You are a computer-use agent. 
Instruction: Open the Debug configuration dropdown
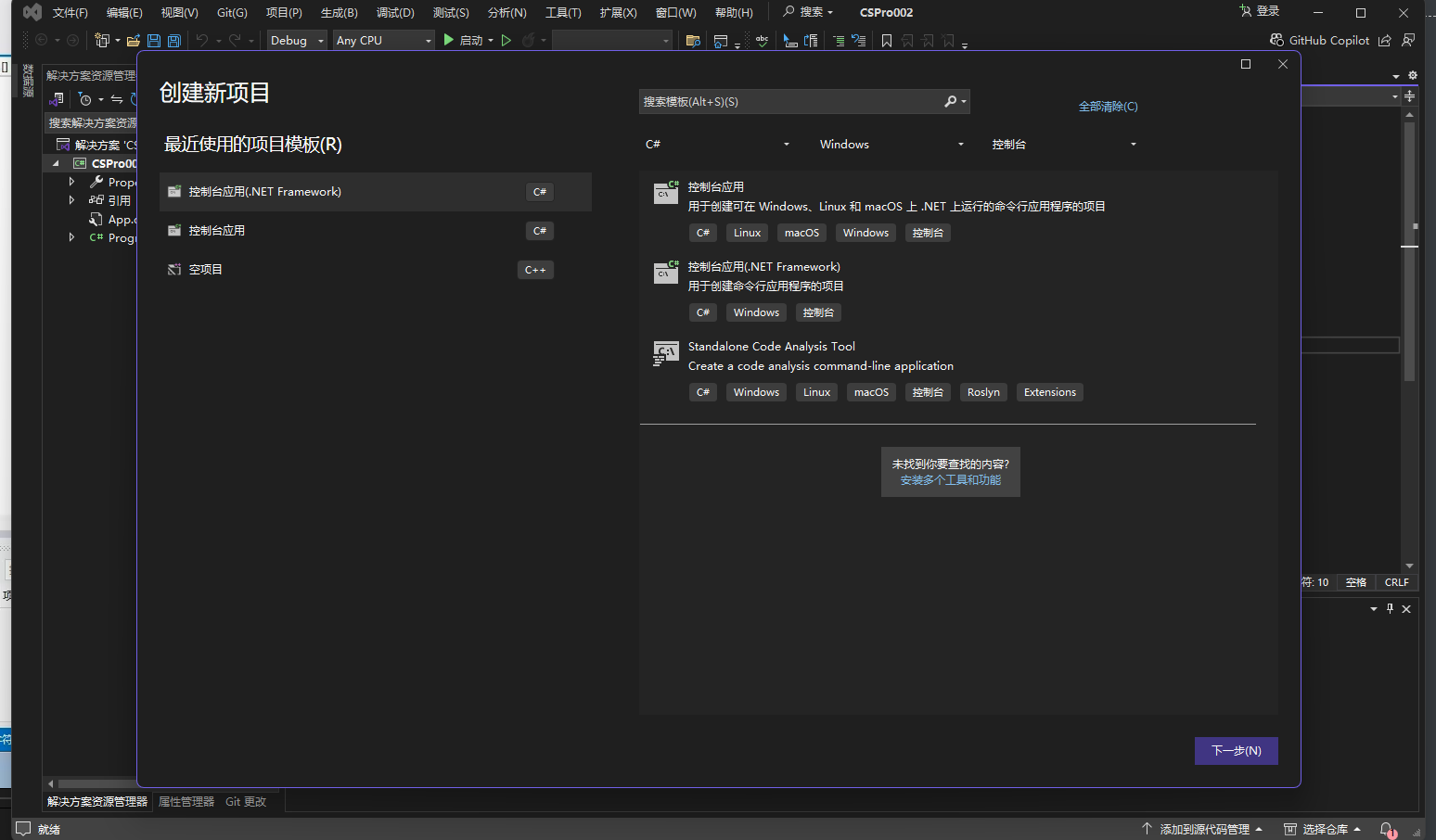point(297,41)
